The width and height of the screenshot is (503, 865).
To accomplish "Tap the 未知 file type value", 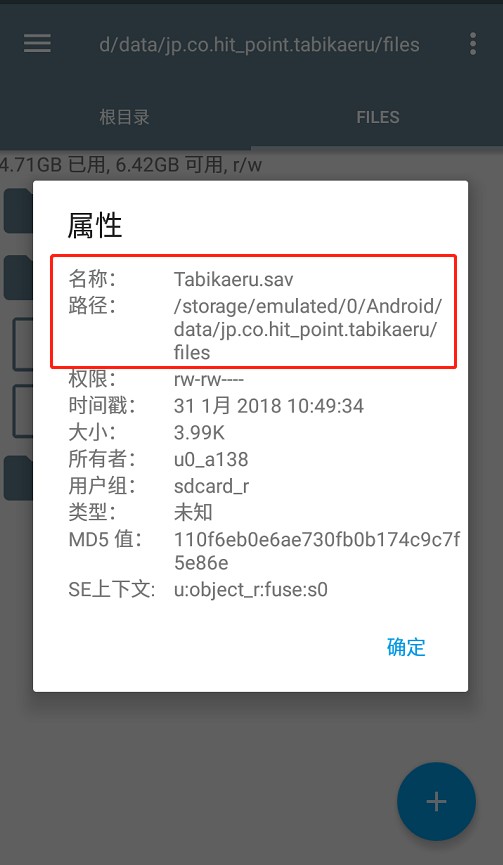I will [193, 512].
